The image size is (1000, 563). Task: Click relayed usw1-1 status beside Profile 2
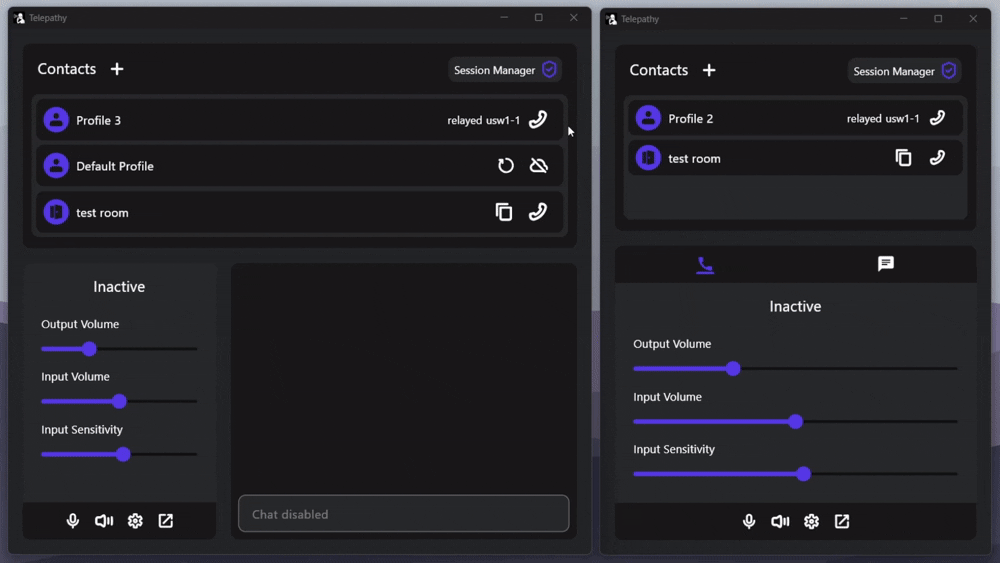[x=883, y=119]
